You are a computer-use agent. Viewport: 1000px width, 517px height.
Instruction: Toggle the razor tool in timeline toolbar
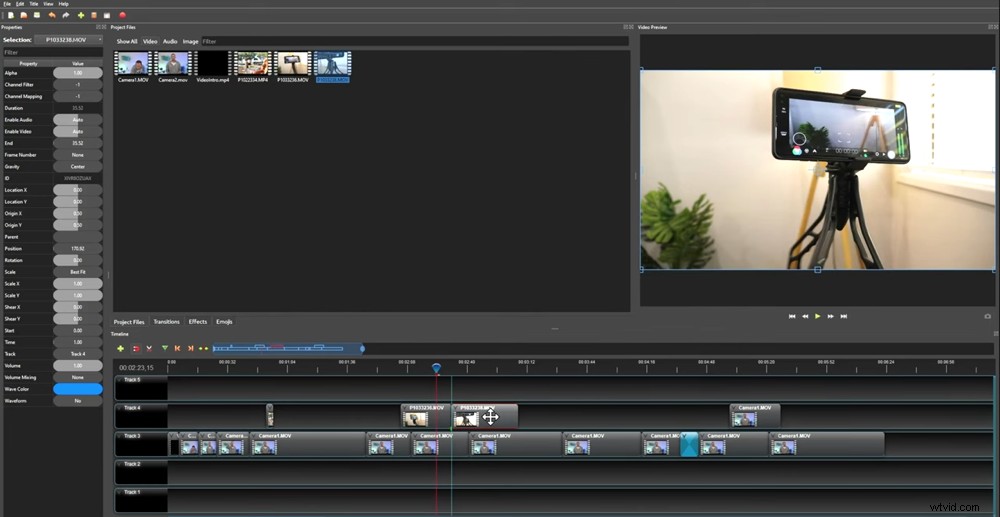pos(149,349)
